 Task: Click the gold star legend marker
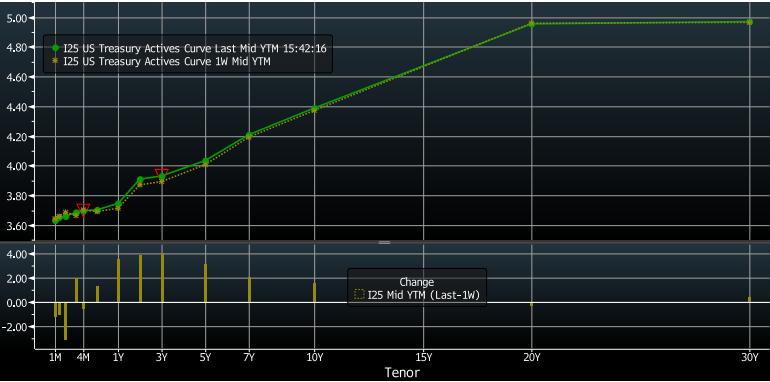click(x=55, y=60)
